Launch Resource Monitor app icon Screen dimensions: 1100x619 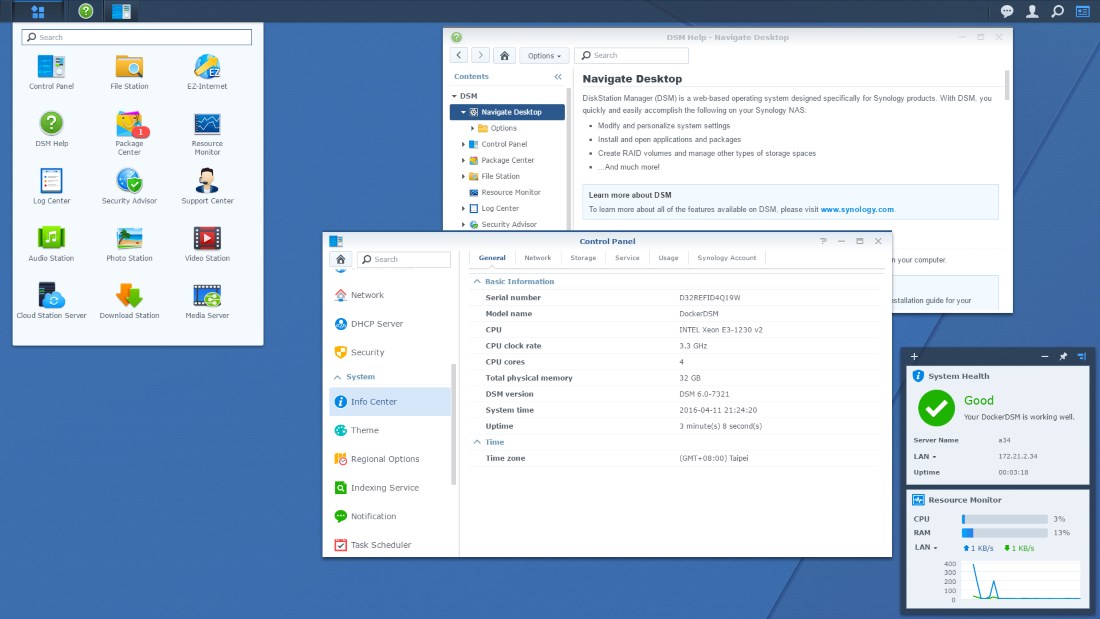(x=207, y=133)
